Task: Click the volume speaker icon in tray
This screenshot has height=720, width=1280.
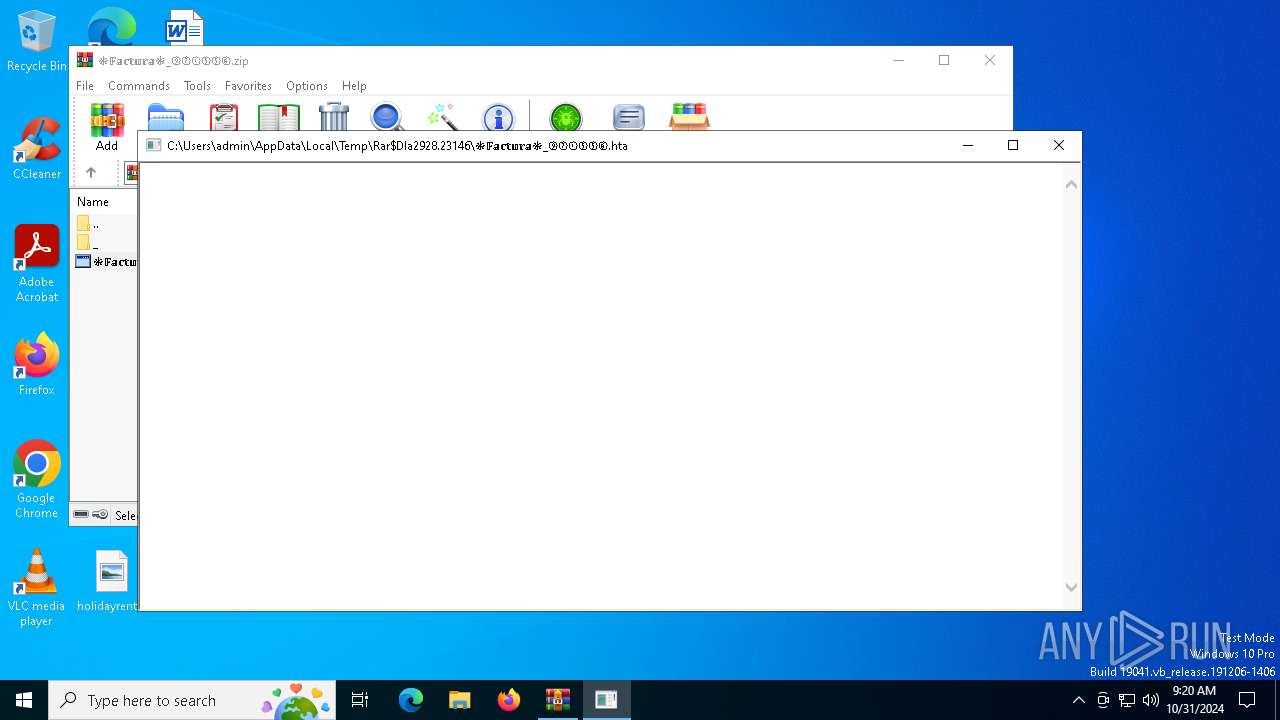Action: pos(1151,700)
